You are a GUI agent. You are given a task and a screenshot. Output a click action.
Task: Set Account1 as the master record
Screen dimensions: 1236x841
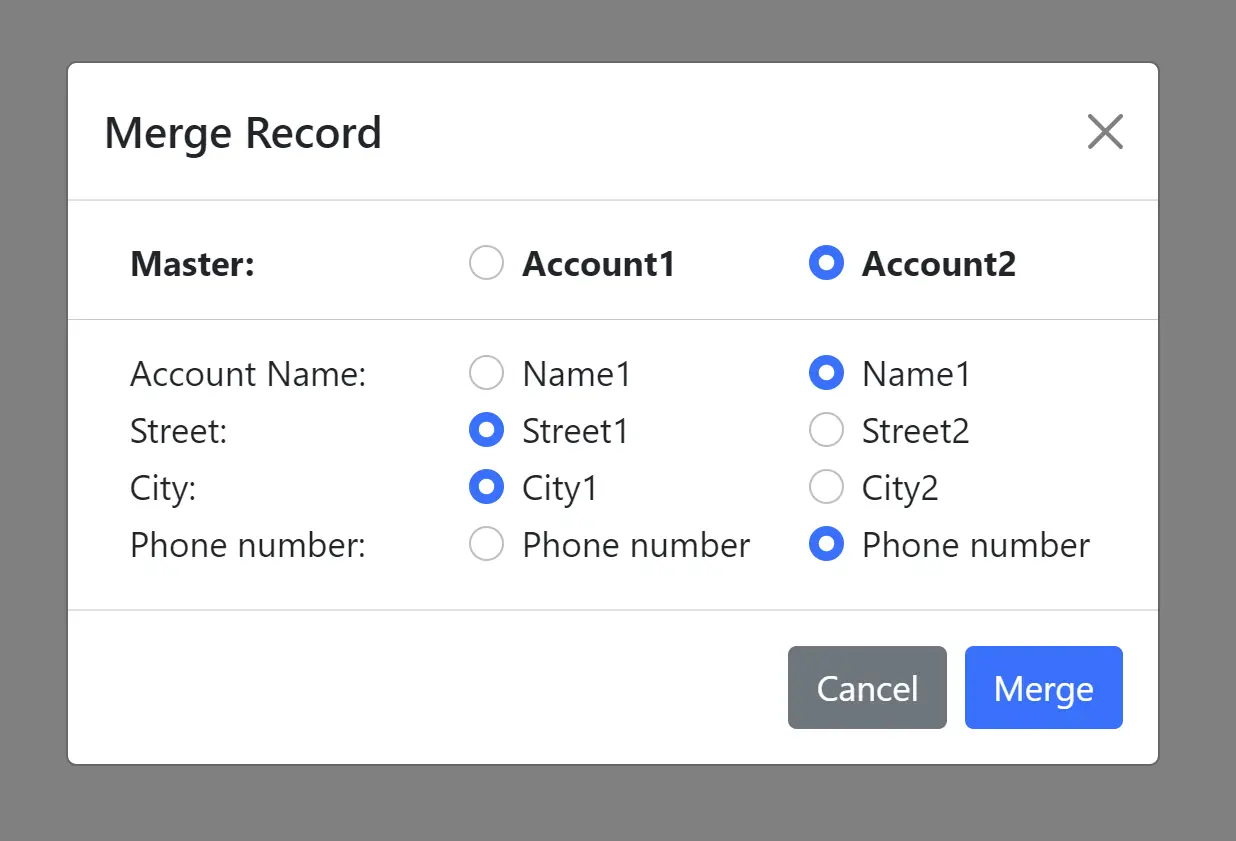486,263
